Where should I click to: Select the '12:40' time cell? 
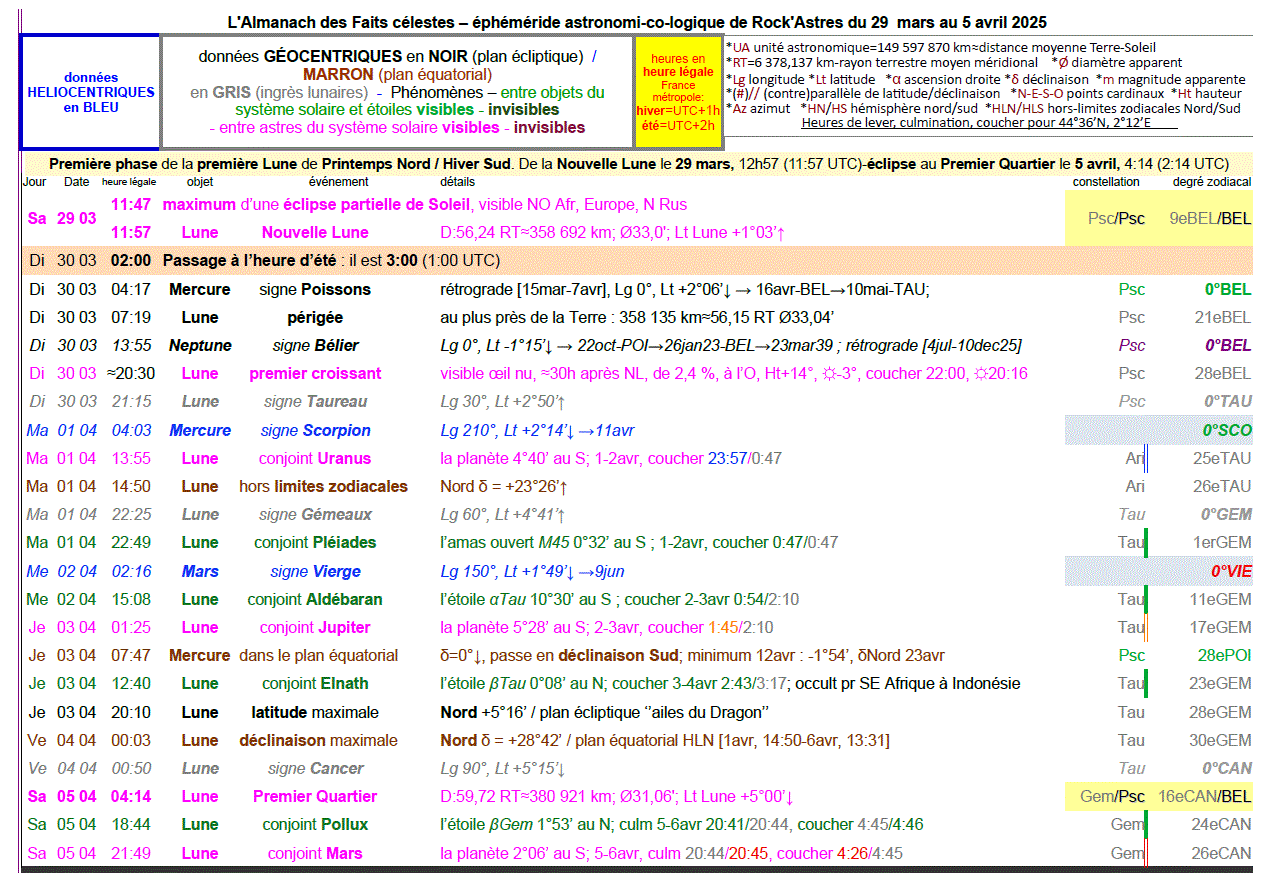[x=131, y=684]
